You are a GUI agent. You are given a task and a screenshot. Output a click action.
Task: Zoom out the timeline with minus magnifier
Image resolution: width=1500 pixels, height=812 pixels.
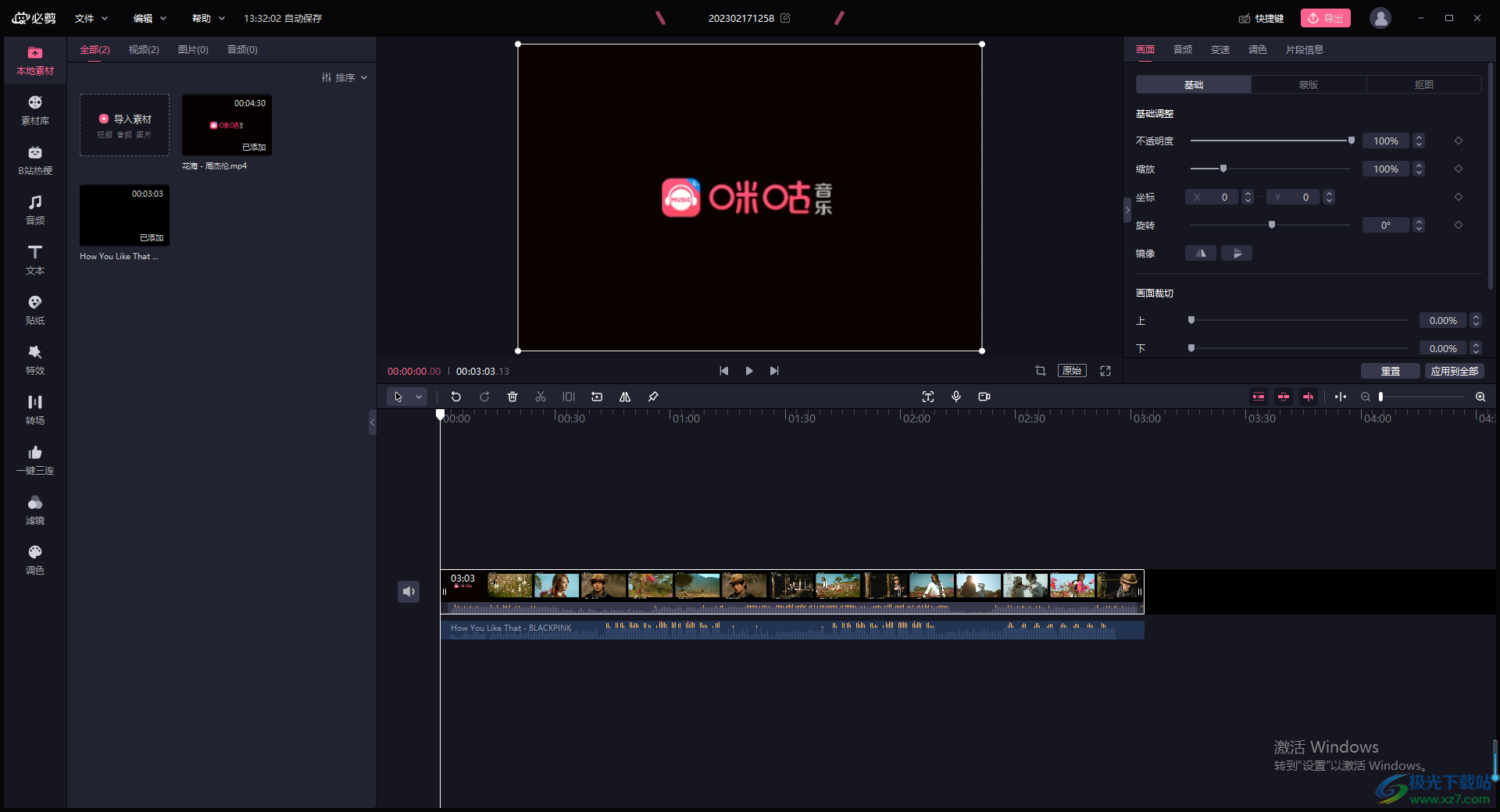pos(1366,397)
